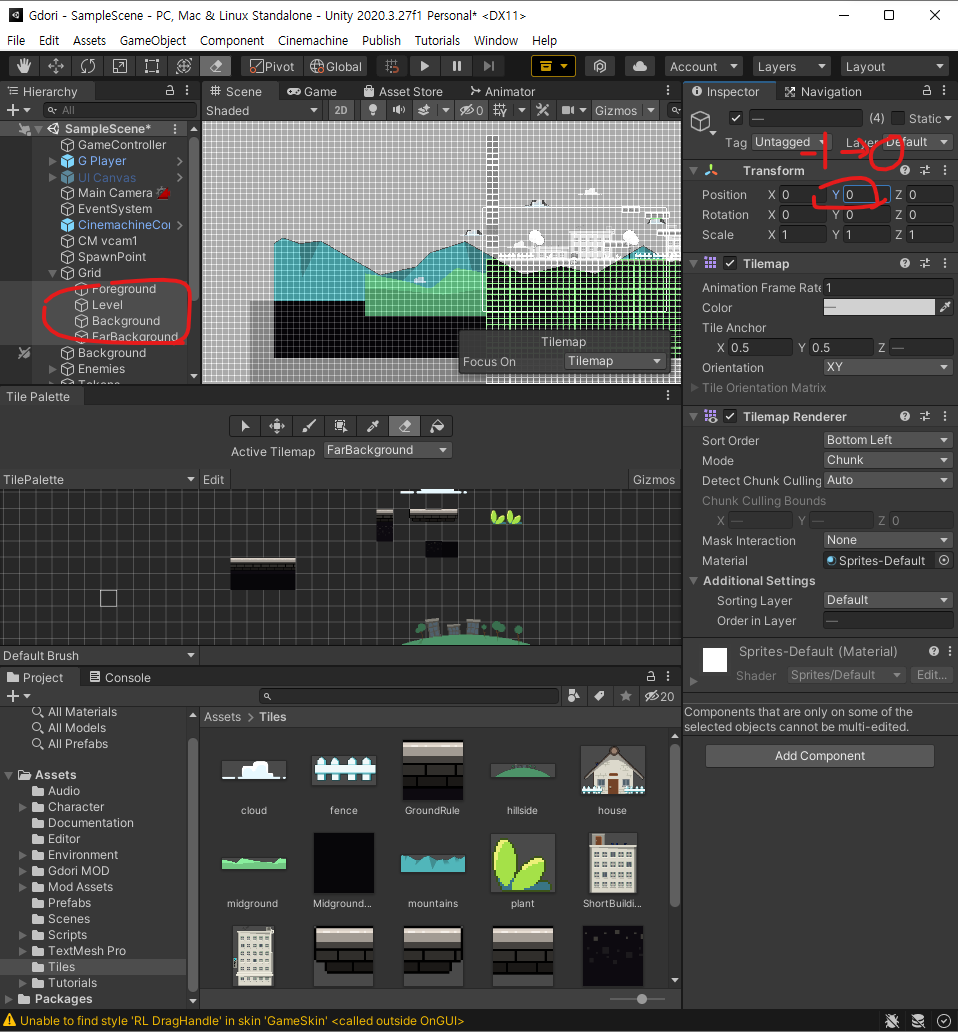This screenshot has width=958, height=1032.
Task: Toggle Project panel lock icon
Action: pyautogui.click(x=651, y=677)
